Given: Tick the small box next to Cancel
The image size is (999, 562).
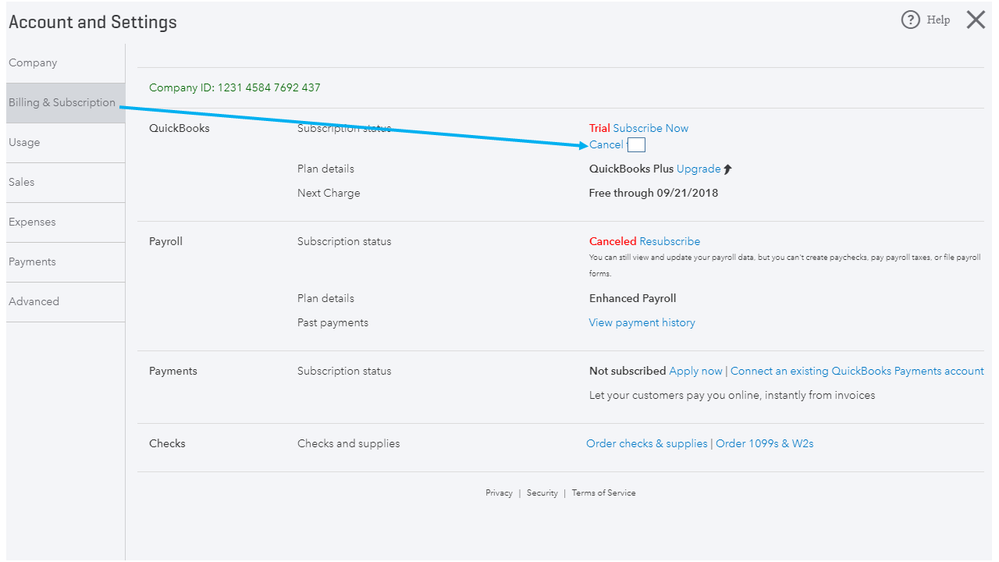Looking at the screenshot, I should coord(636,145).
